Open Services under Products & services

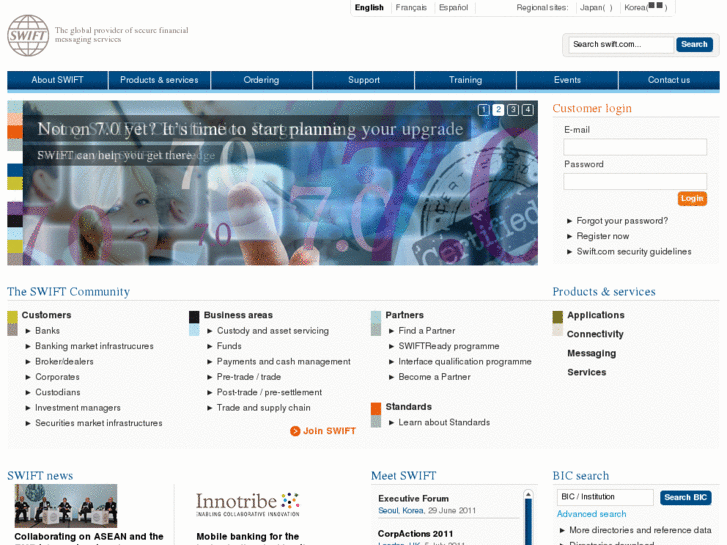[x=587, y=372]
